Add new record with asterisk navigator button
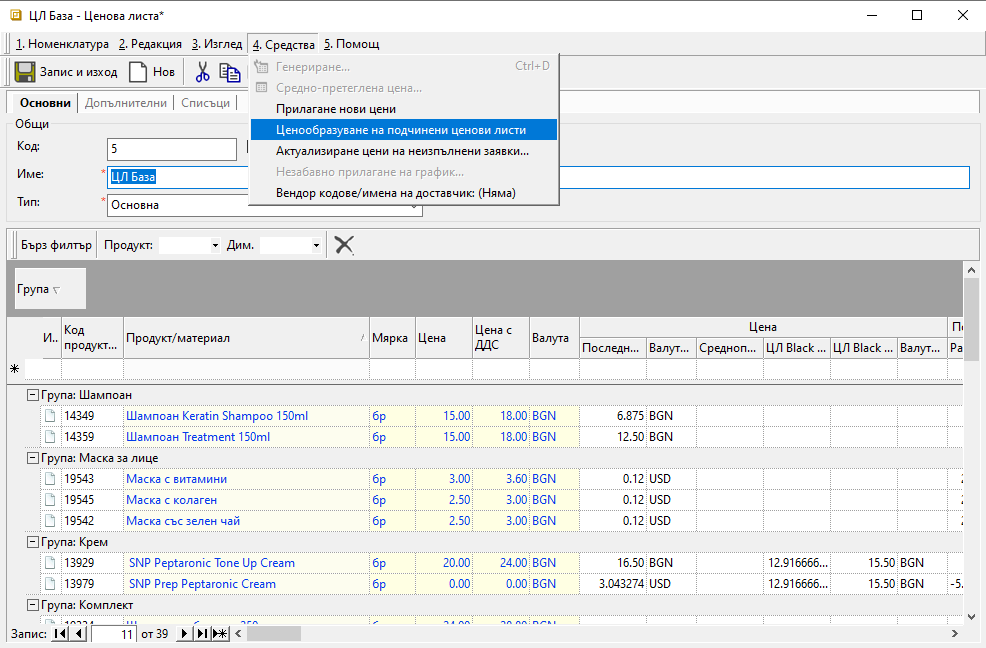This screenshot has height=648, width=986. [220, 633]
